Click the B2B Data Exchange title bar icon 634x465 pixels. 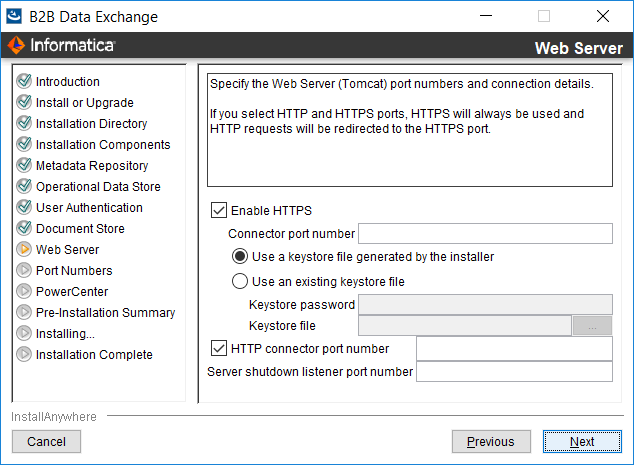tap(14, 16)
